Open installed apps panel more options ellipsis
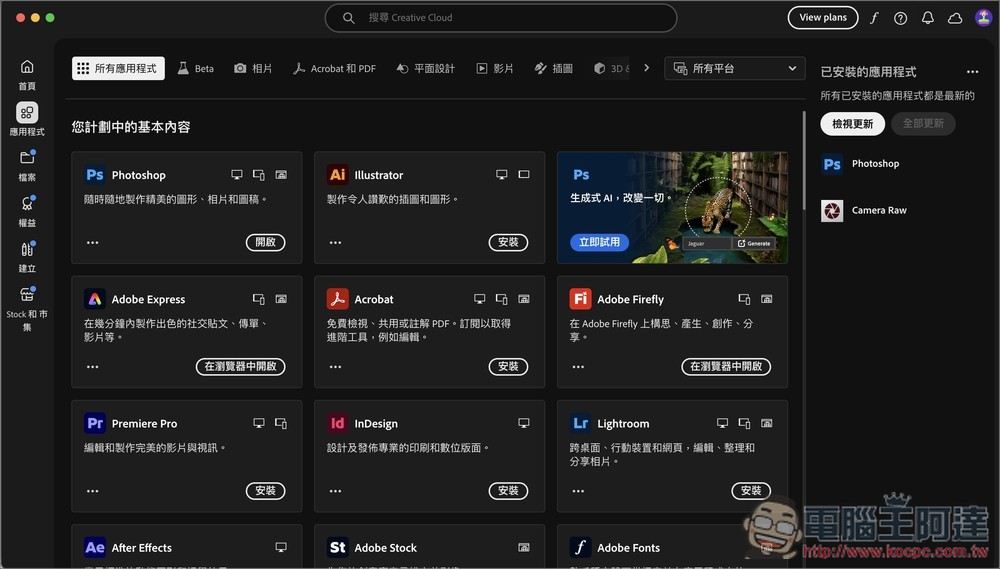The image size is (1000, 569). pyautogui.click(x=972, y=71)
